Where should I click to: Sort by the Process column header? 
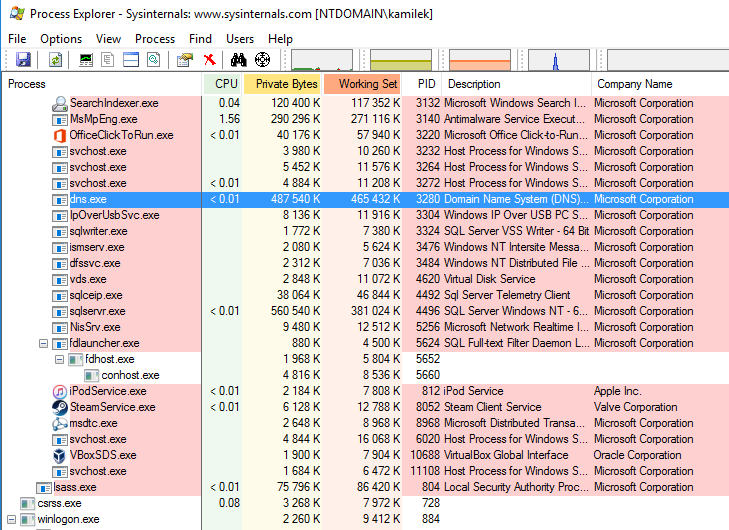101,84
